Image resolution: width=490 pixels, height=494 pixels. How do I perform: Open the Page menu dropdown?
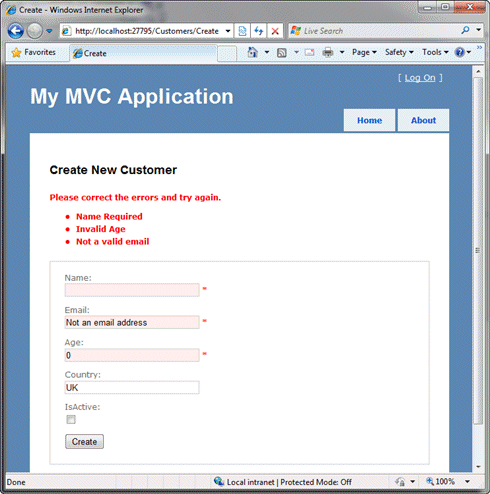tap(364, 52)
